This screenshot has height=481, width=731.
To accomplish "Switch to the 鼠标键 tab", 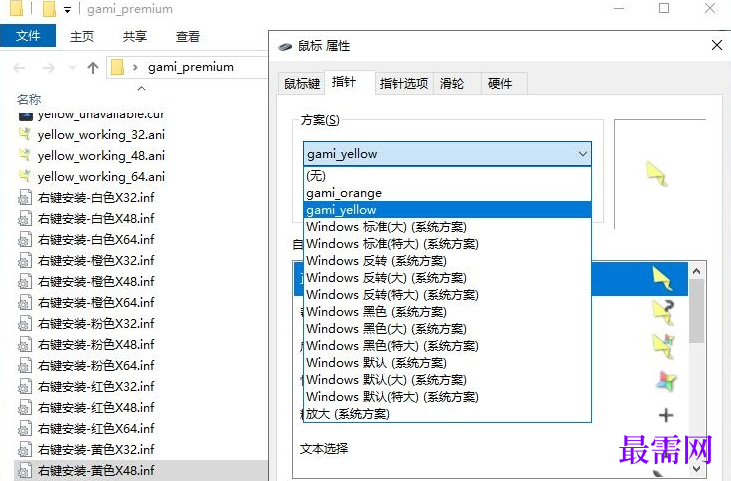I will coord(302,83).
